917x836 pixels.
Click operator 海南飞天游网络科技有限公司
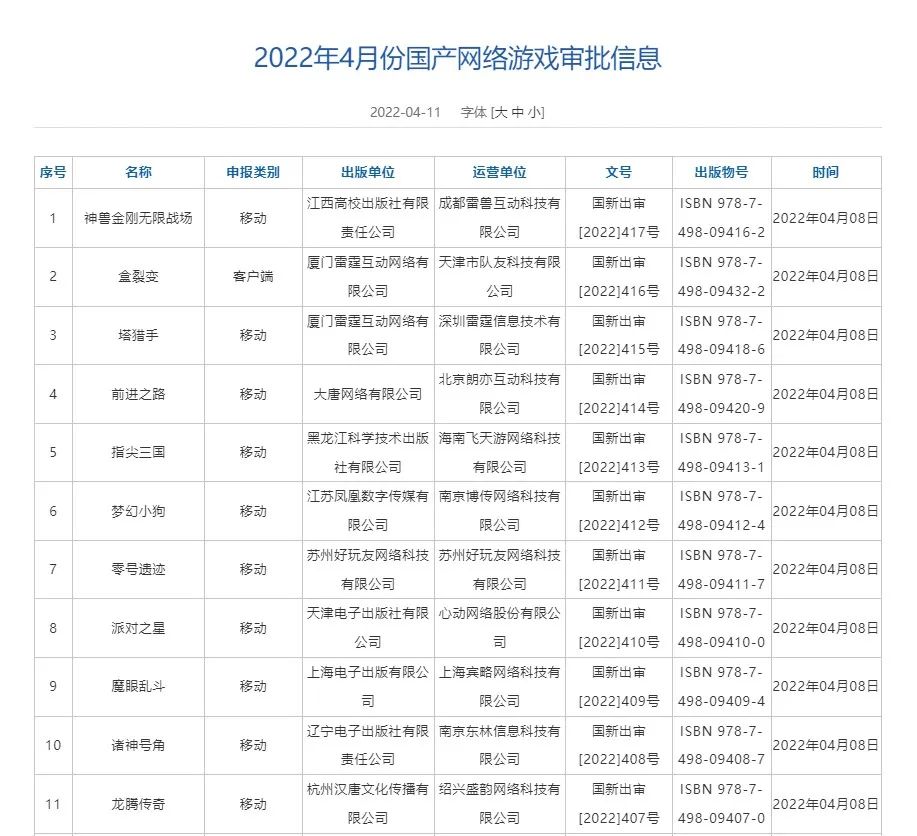tap(499, 452)
